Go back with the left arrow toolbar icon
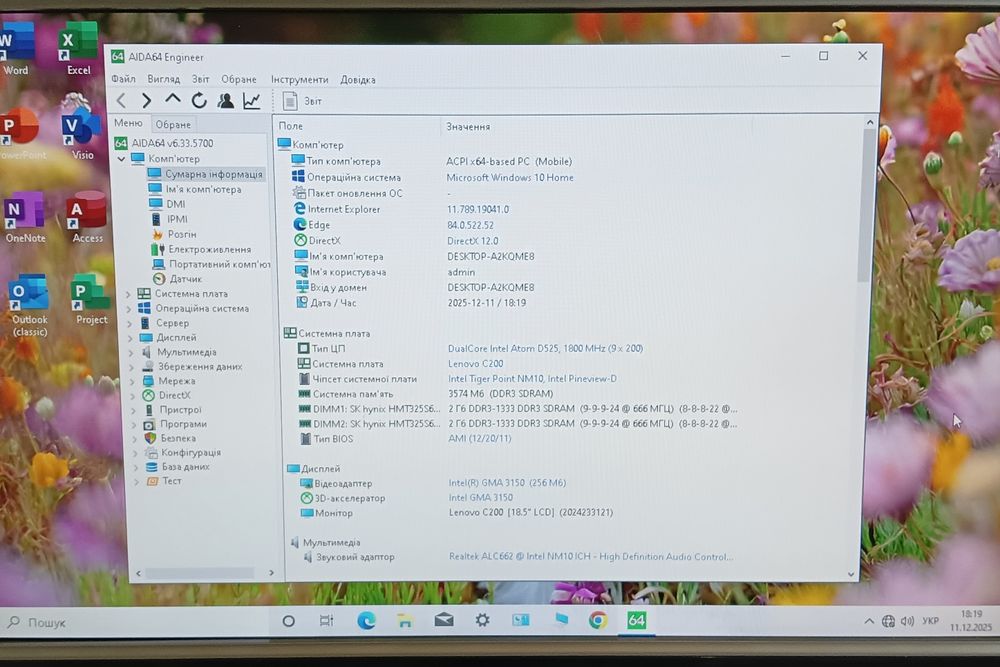The image size is (1000, 667). pos(121,100)
